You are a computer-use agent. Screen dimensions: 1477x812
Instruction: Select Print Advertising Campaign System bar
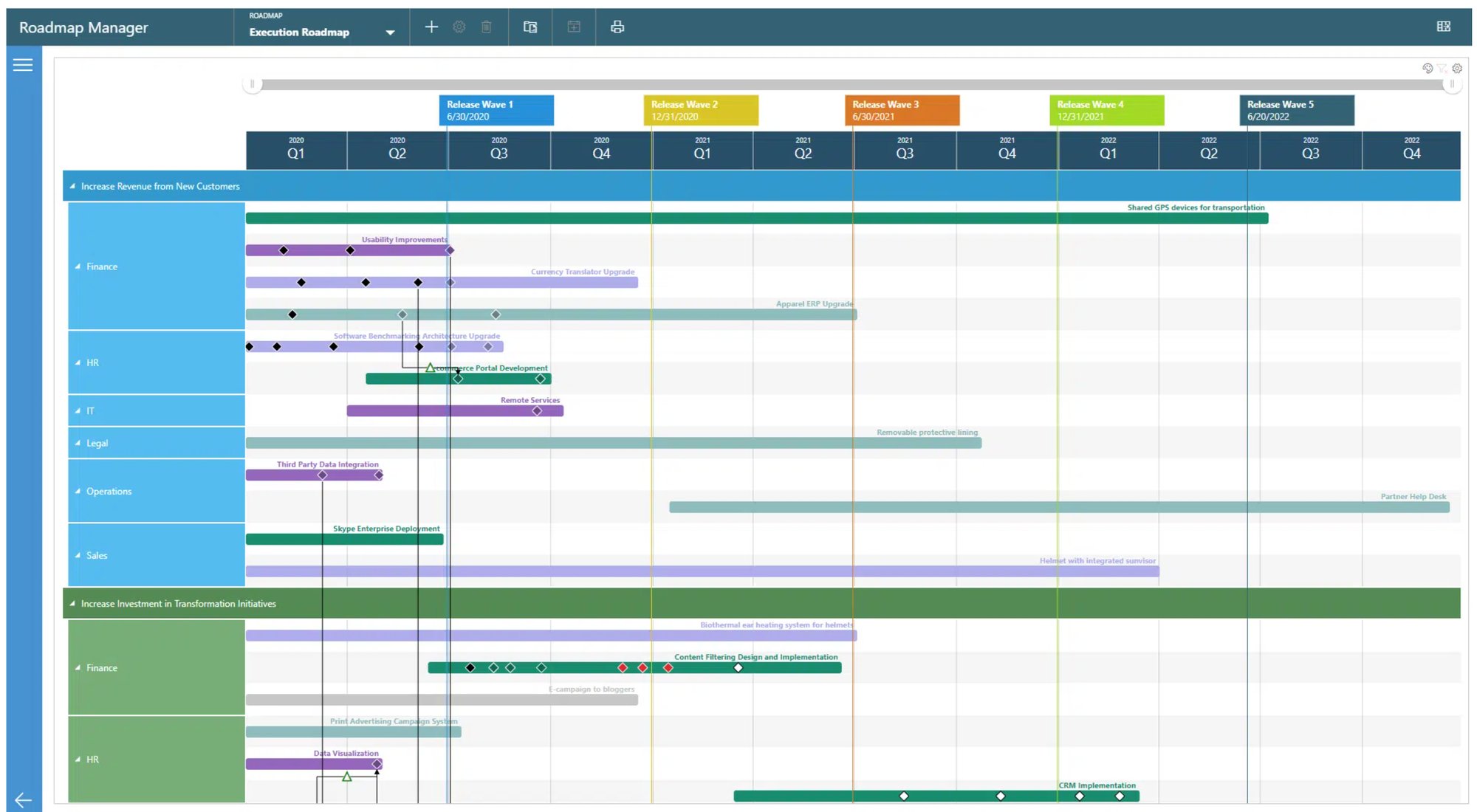(353, 732)
